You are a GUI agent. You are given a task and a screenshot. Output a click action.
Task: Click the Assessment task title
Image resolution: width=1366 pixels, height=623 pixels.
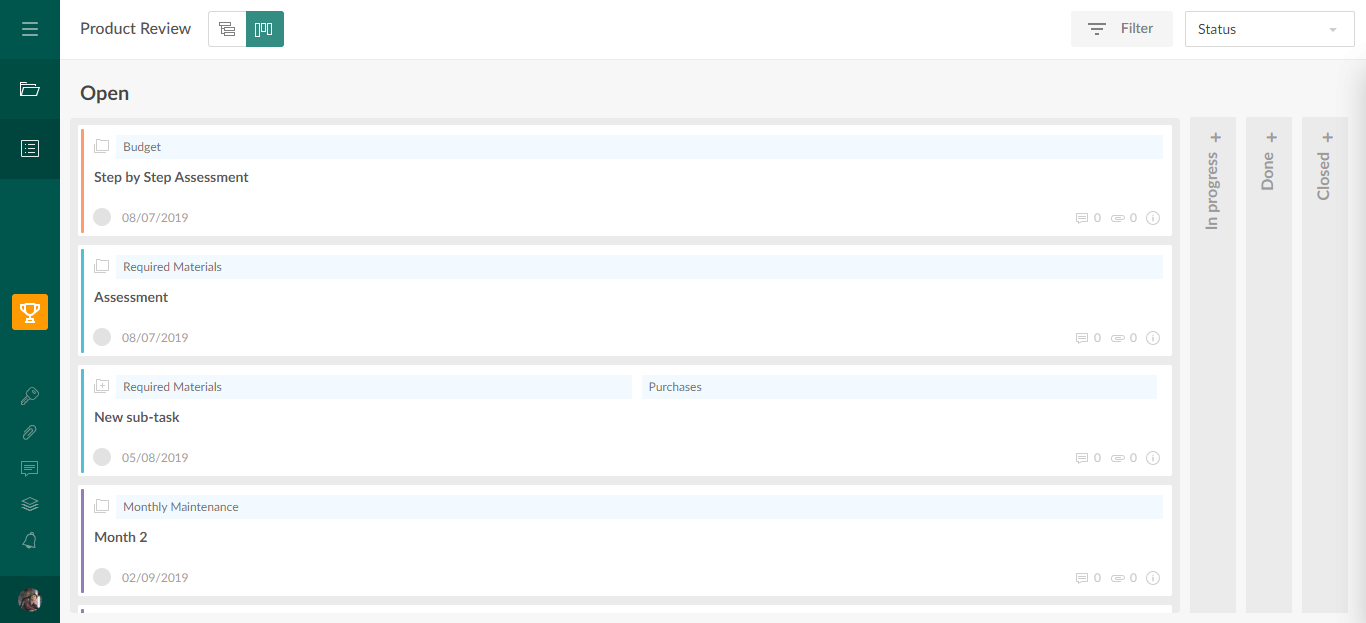pos(131,297)
